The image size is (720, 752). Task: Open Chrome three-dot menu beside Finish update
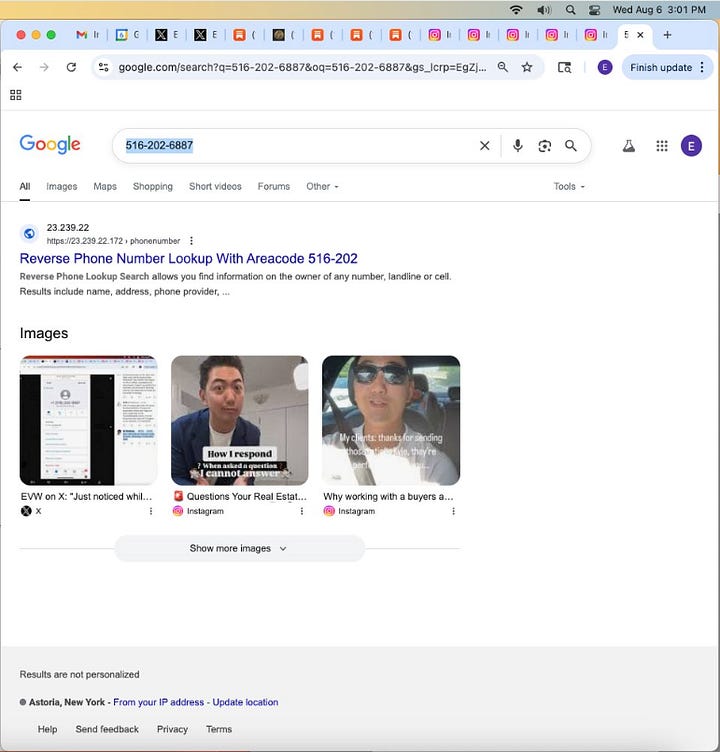702,67
